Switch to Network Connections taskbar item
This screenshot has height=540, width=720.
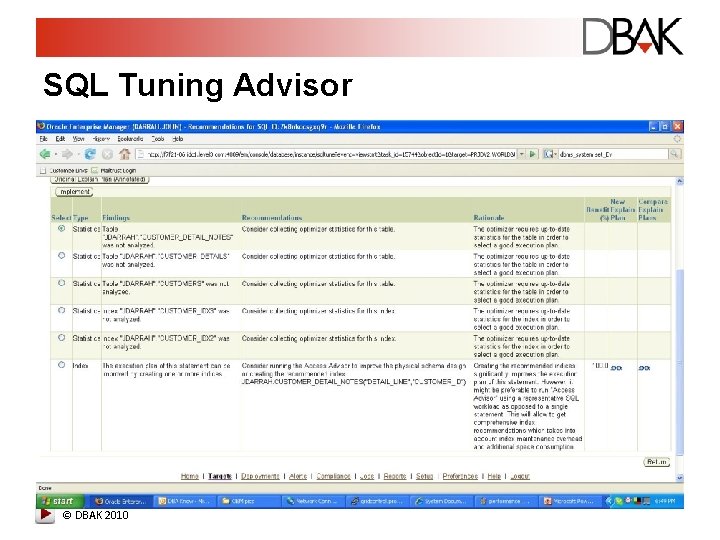point(312,501)
